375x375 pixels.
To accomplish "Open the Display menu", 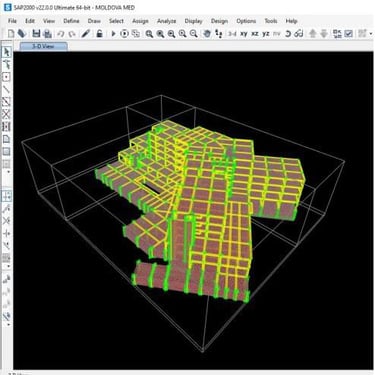I will pyautogui.click(x=194, y=21).
